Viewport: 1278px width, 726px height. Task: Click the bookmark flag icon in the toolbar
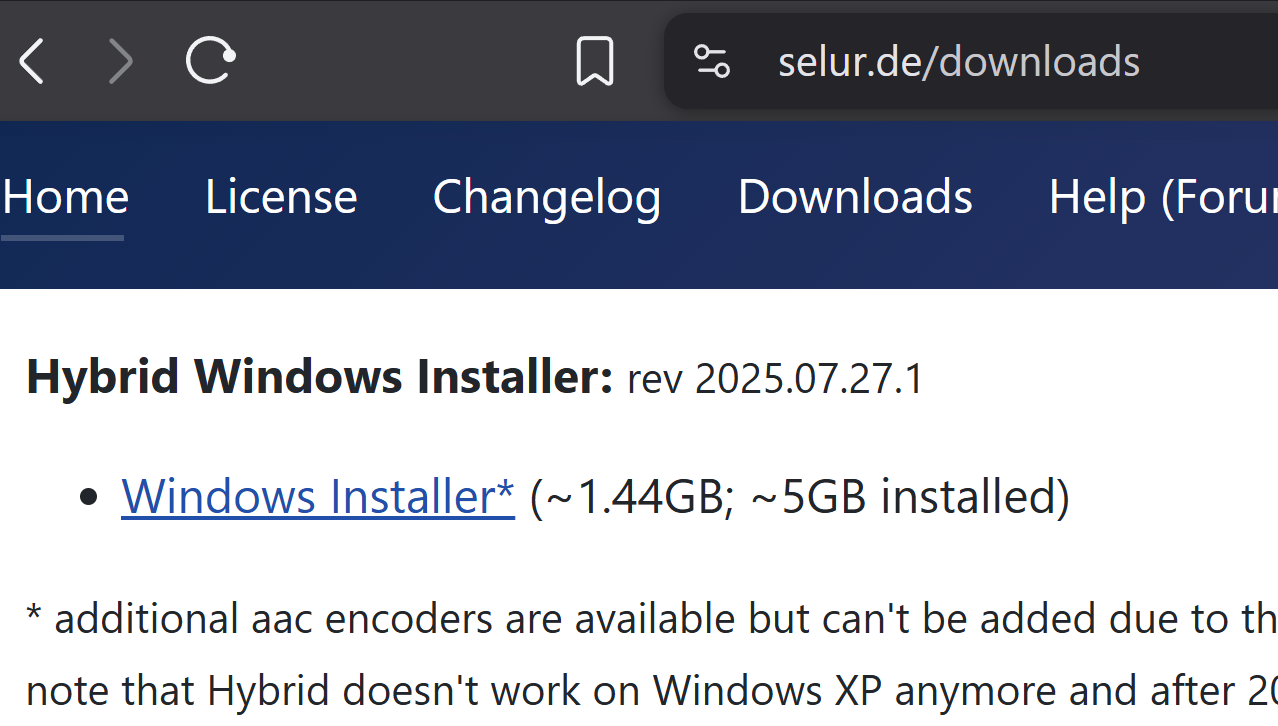click(595, 60)
